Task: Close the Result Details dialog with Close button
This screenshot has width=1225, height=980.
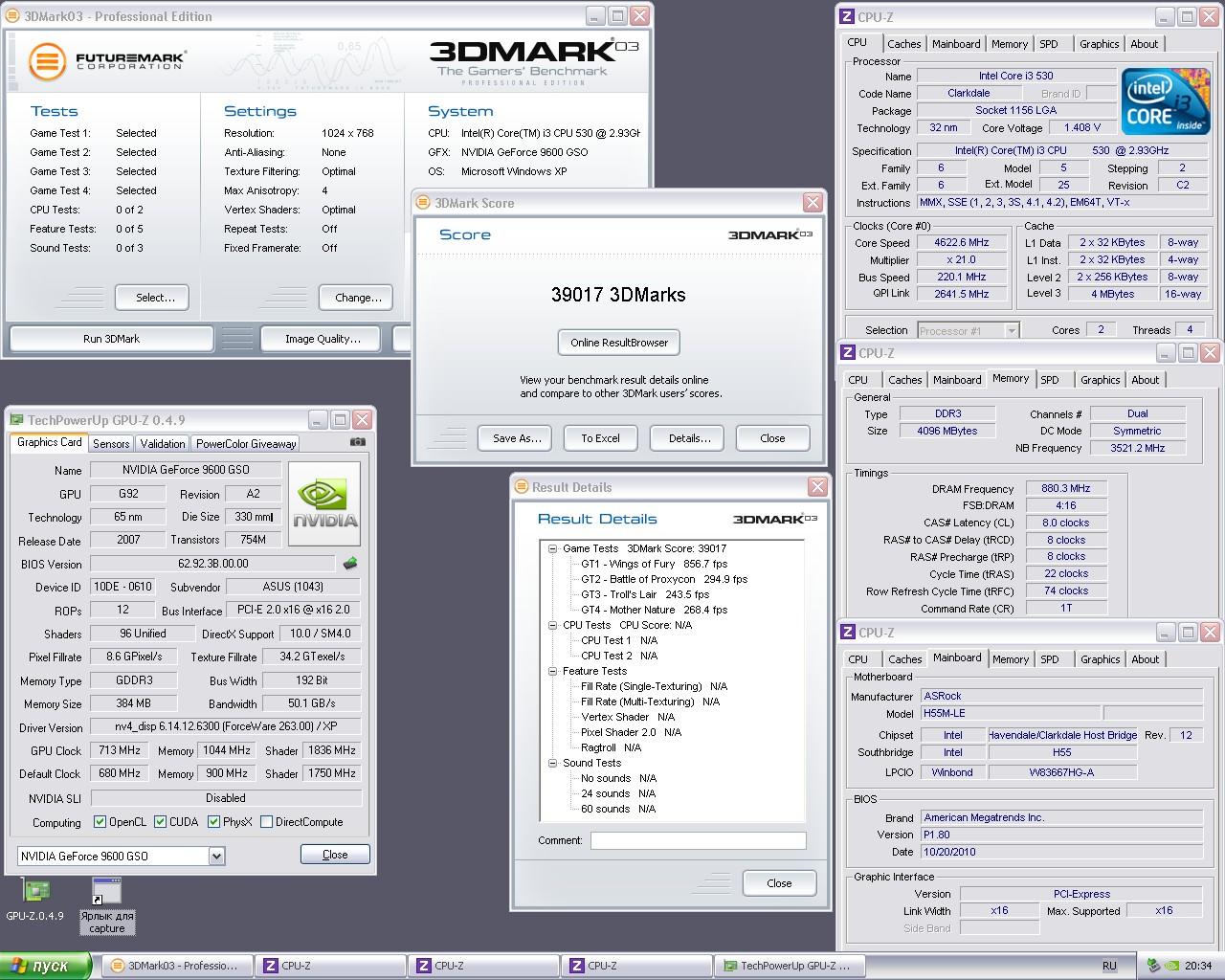Action: pos(779,883)
